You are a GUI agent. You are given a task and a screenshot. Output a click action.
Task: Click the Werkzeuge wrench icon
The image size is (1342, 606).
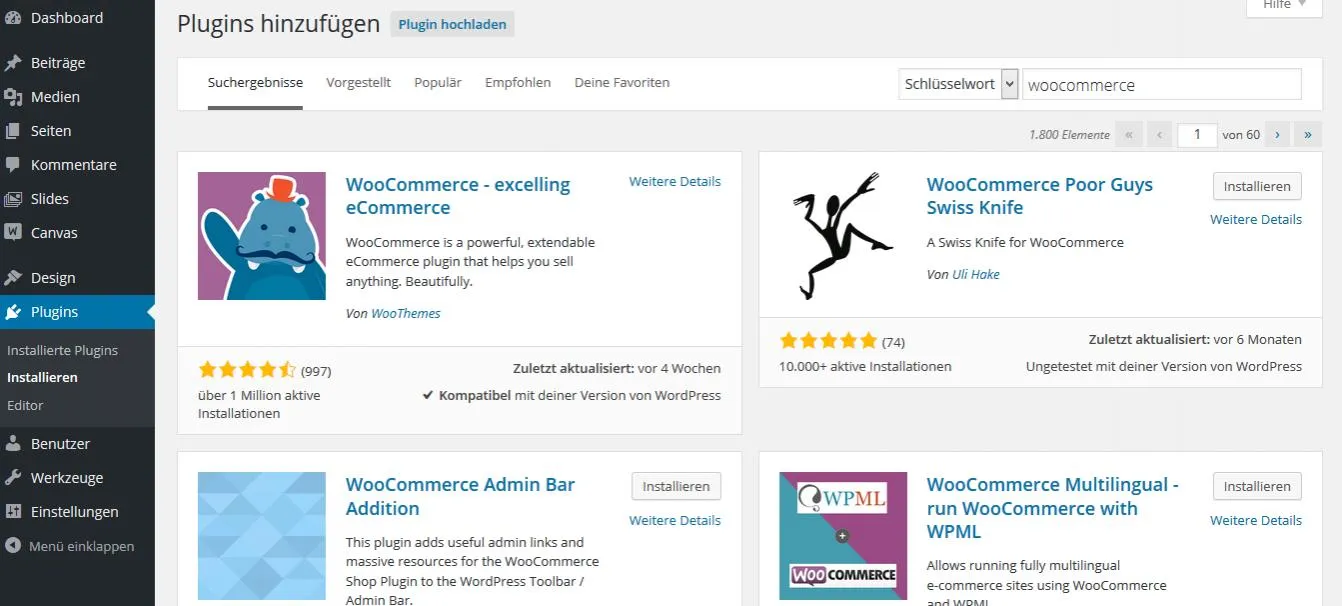13,478
